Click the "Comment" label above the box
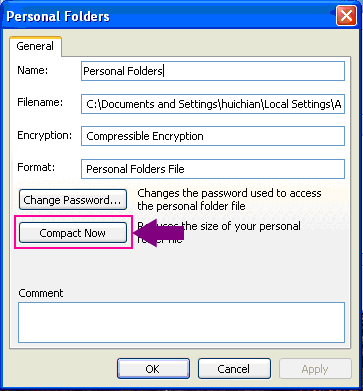The width and height of the screenshot is (363, 391). point(41,293)
